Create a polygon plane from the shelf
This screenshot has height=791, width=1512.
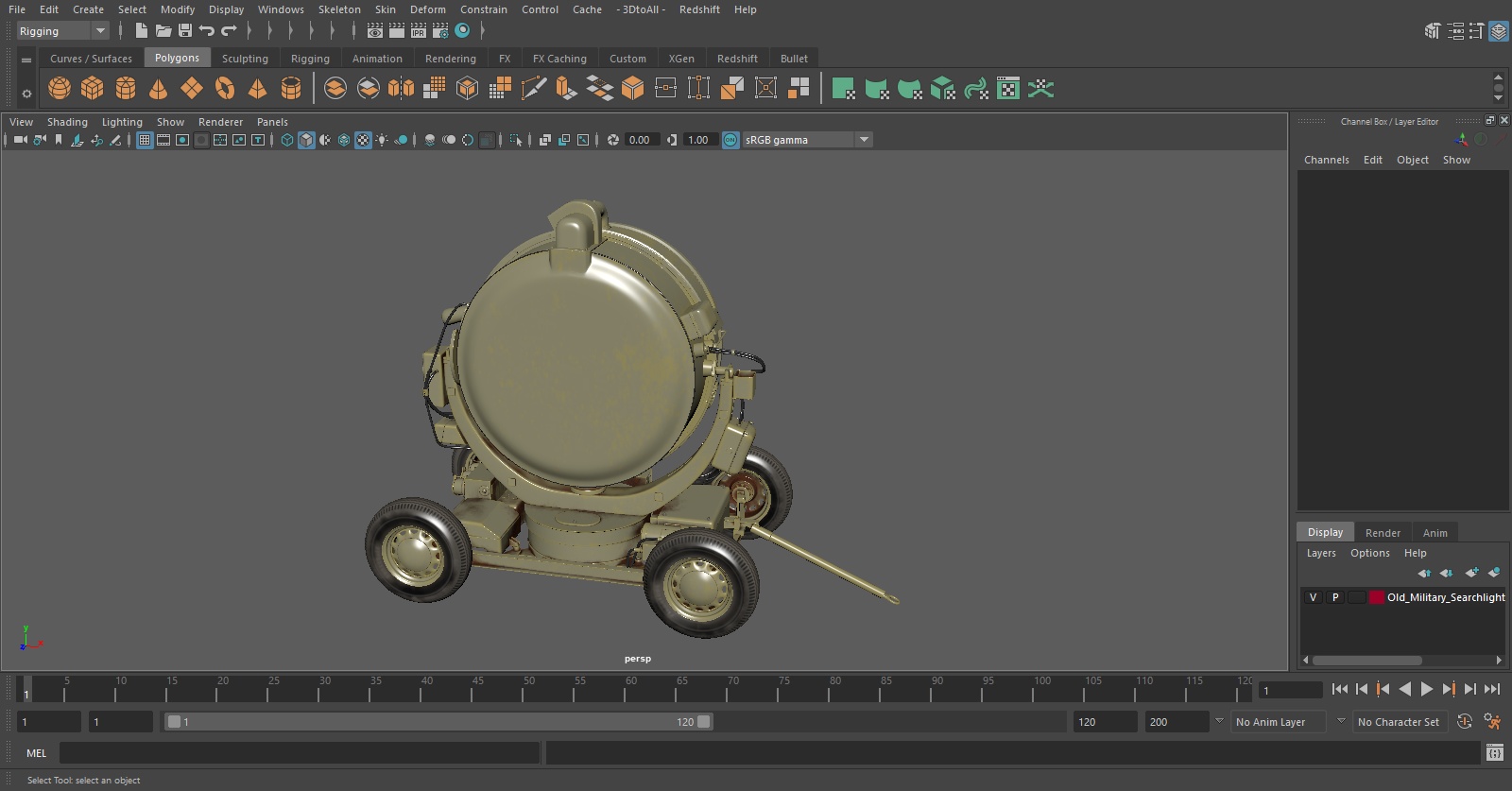(192, 89)
